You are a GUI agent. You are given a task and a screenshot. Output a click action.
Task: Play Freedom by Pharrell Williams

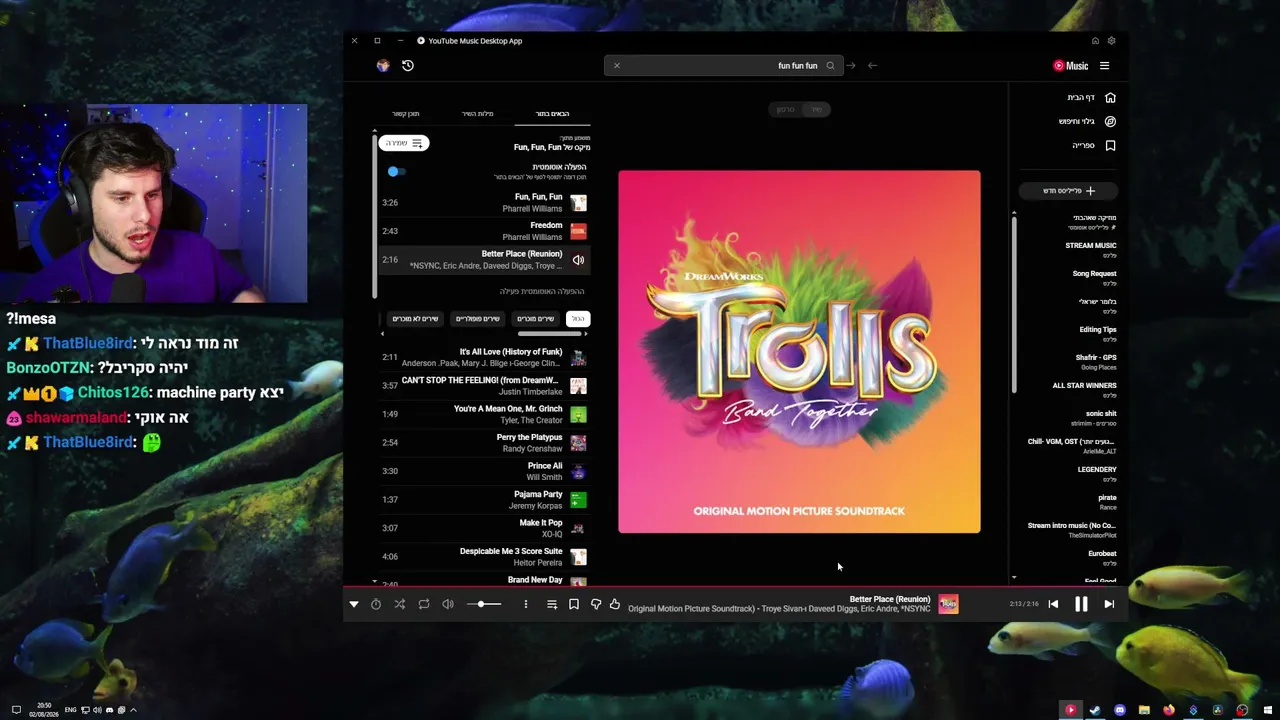coord(484,231)
